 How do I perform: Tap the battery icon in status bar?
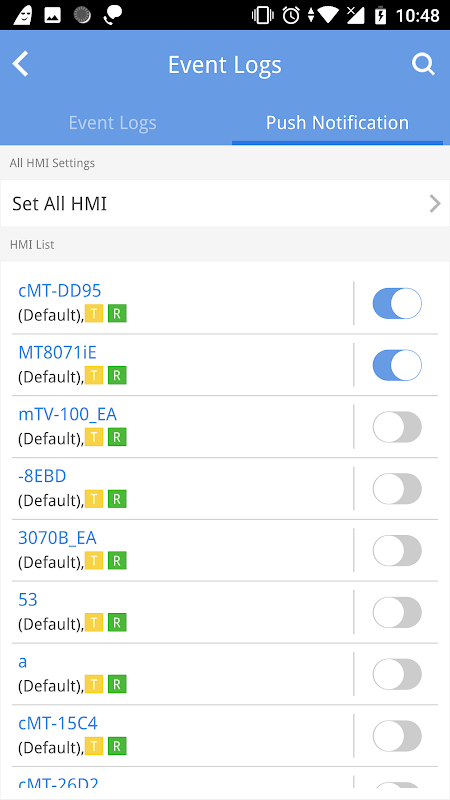coord(381,15)
